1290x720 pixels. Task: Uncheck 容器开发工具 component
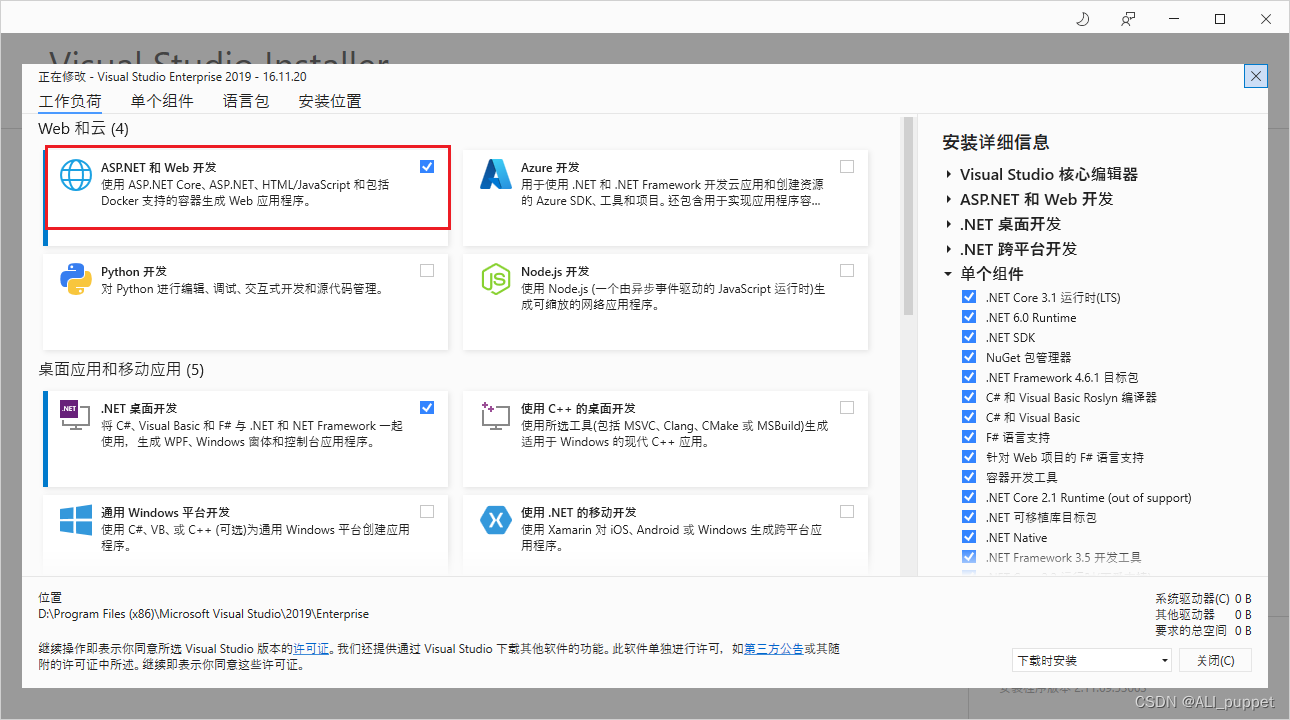click(968, 477)
